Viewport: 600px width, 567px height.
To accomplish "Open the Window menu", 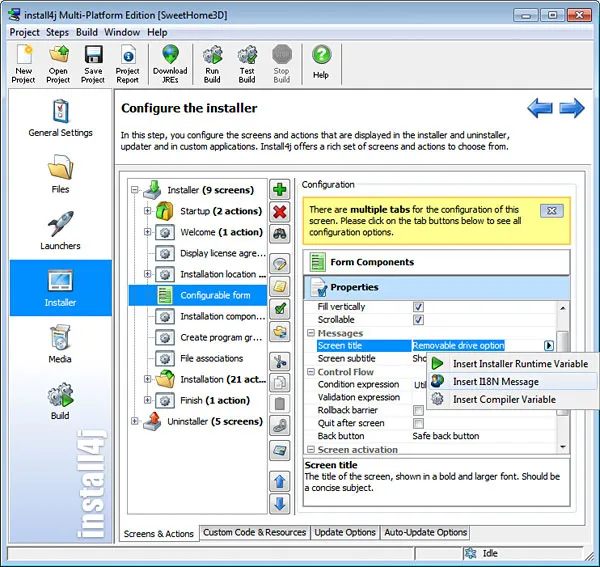I will (x=122, y=32).
